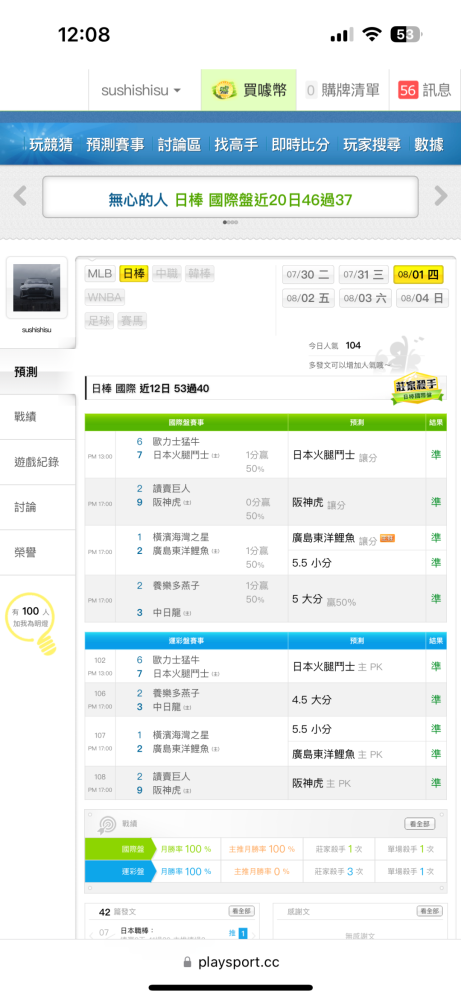
Task: Go to 玩競猜 in navigation bar
Action: pos(51,145)
